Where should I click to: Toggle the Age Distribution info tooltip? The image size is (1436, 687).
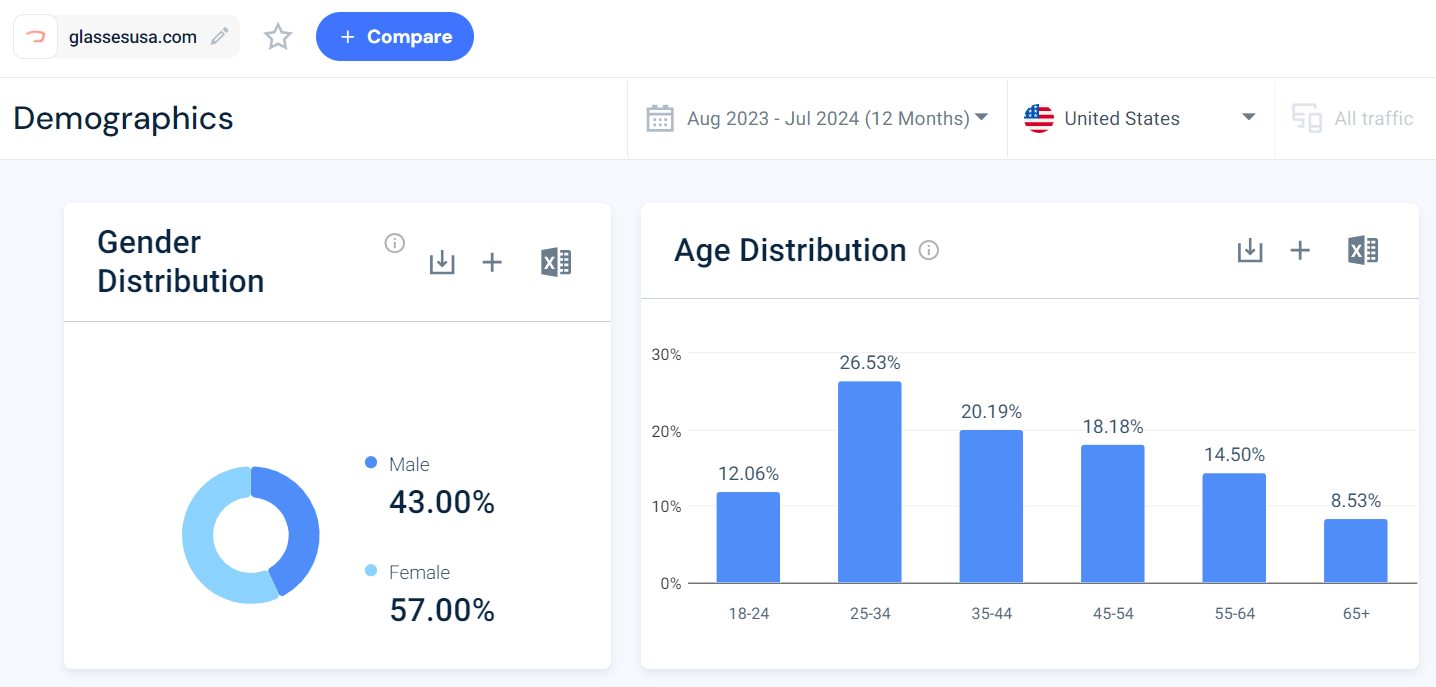pos(928,251)
